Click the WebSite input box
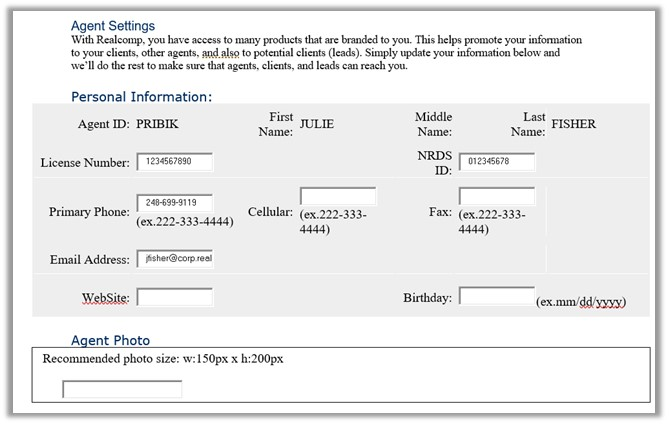 click(175, 297)
